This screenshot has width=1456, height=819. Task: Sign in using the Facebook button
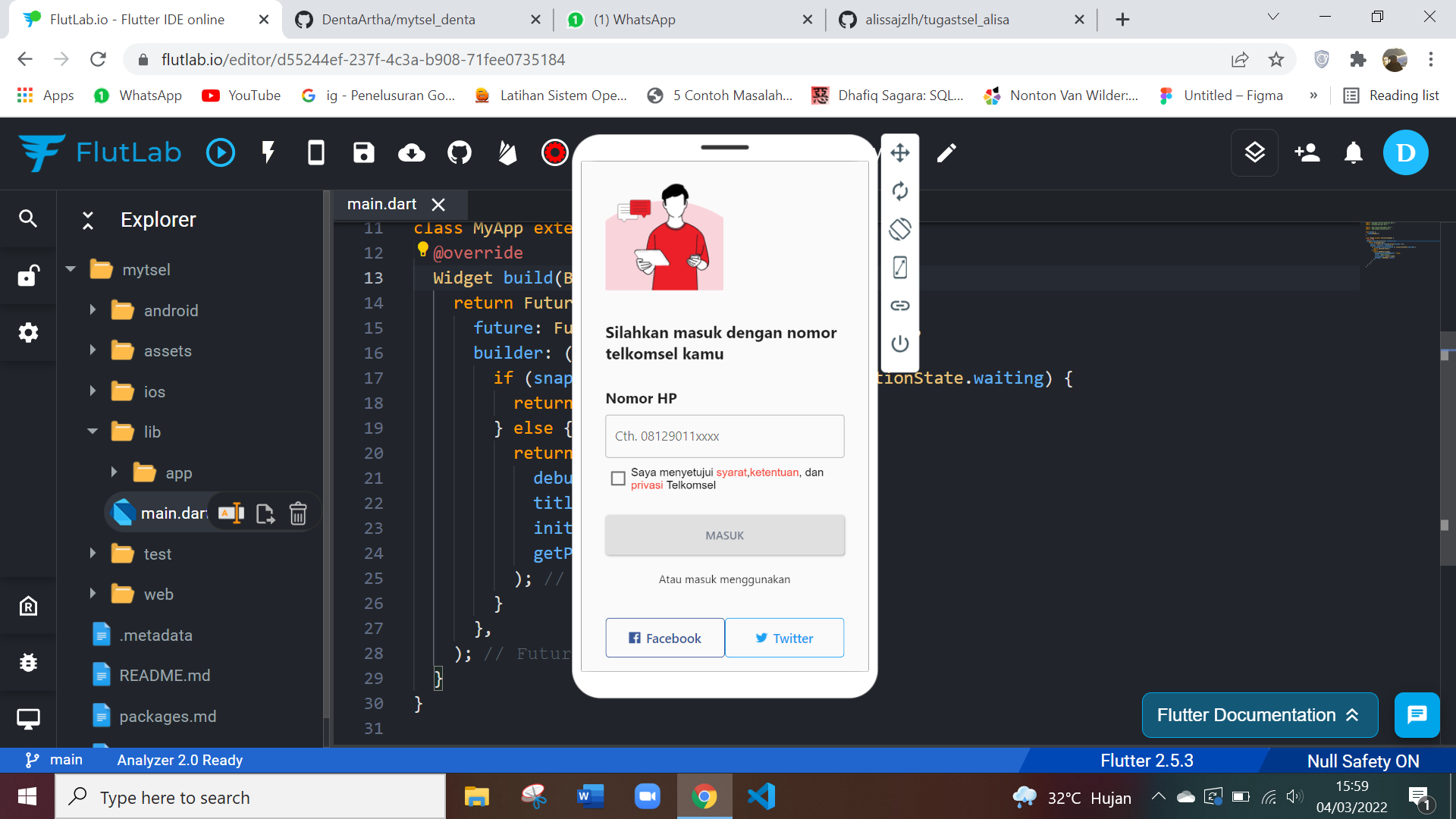pyautogui.click(x=664, y=638)
